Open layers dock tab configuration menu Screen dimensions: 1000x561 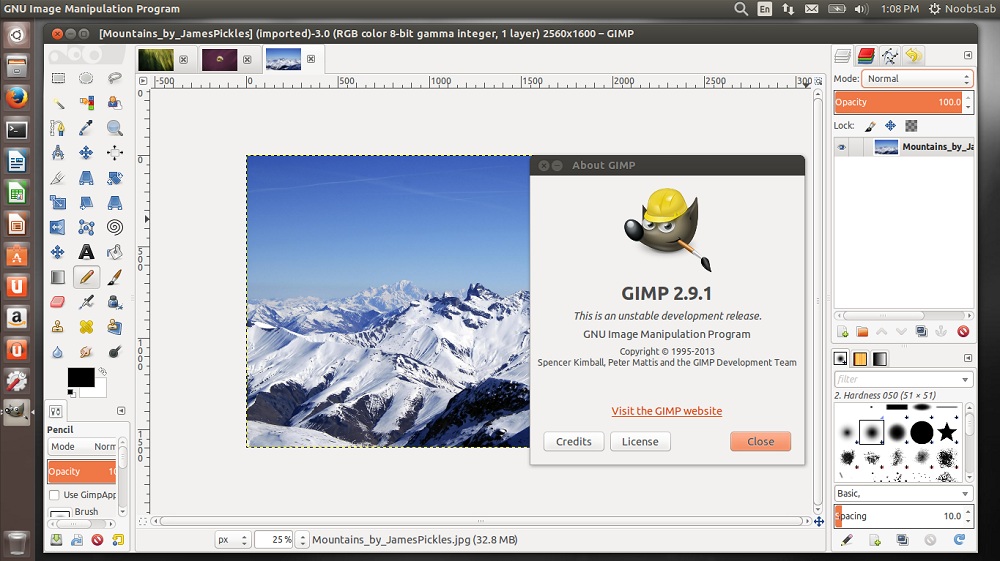tap(967, 55)
